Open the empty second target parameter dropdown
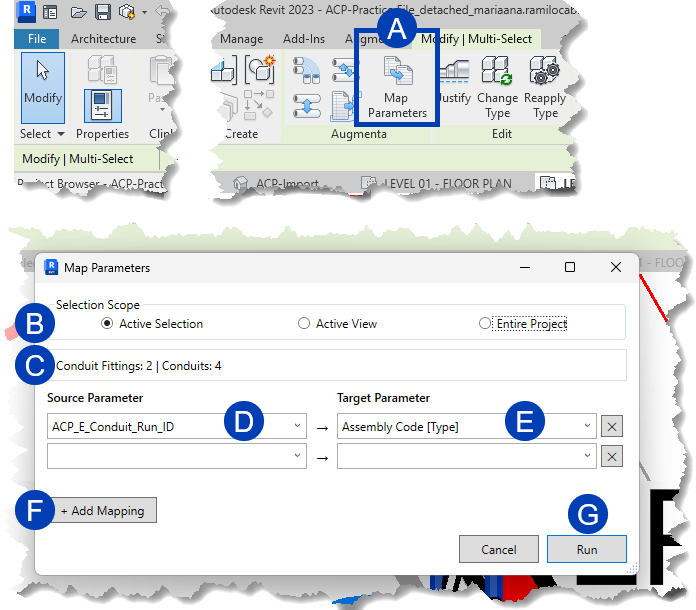 tap(467, 456)
